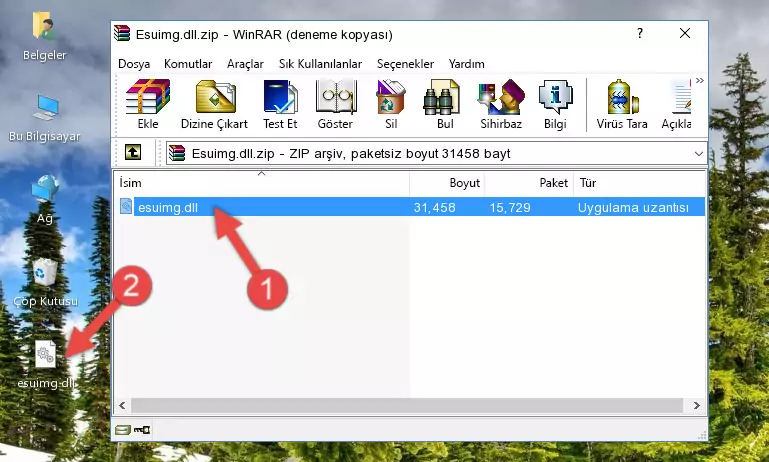Select the esuimg.dll desktop file

coord(46,364)
